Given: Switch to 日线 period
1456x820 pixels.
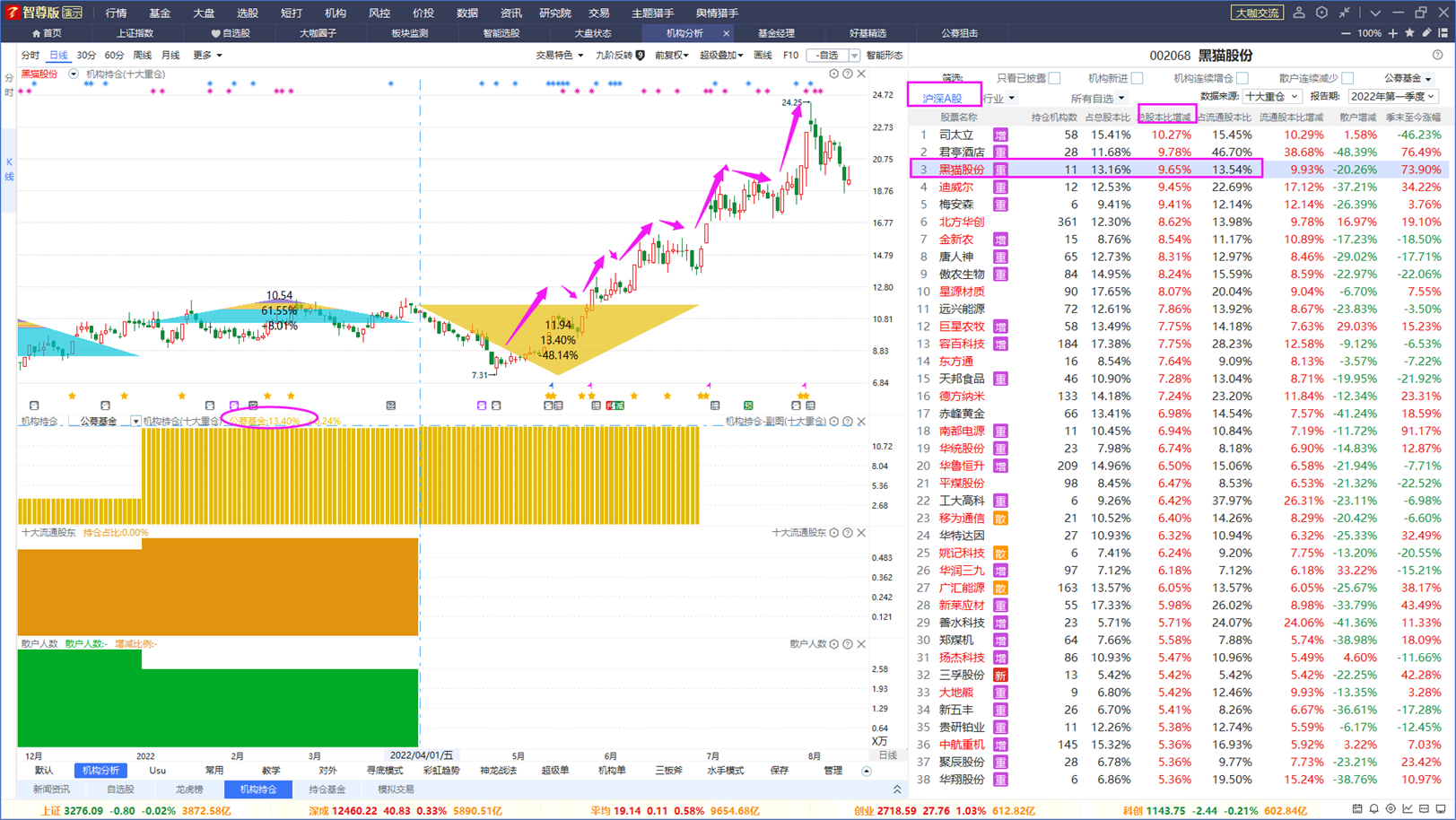Looking at the screenshot, I should pyautogui.click(x=58, y=56).
